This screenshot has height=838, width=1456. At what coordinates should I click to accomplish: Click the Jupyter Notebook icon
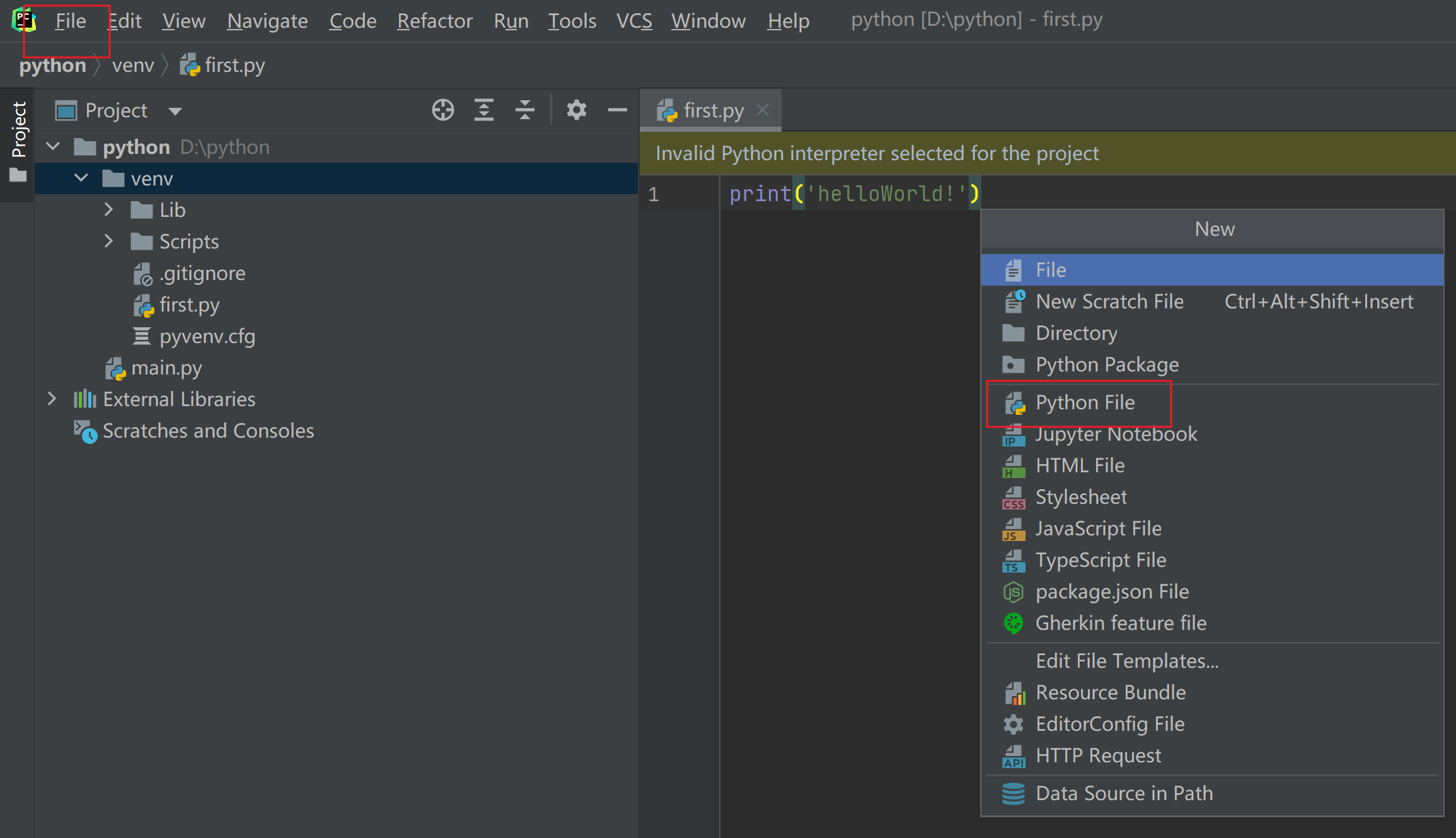click(1014, 434)
